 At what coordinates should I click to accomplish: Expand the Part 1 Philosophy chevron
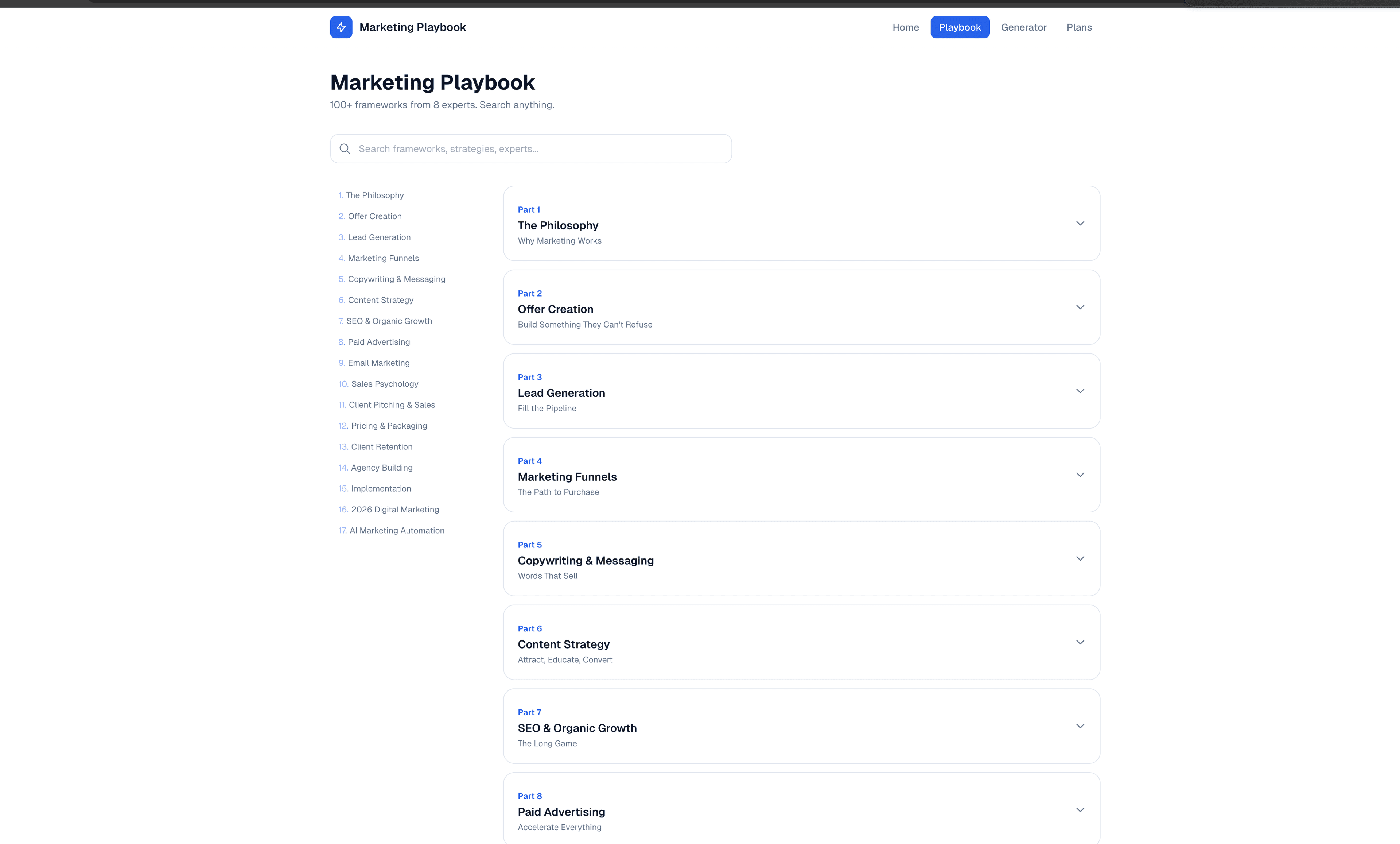coord(1080,223)
